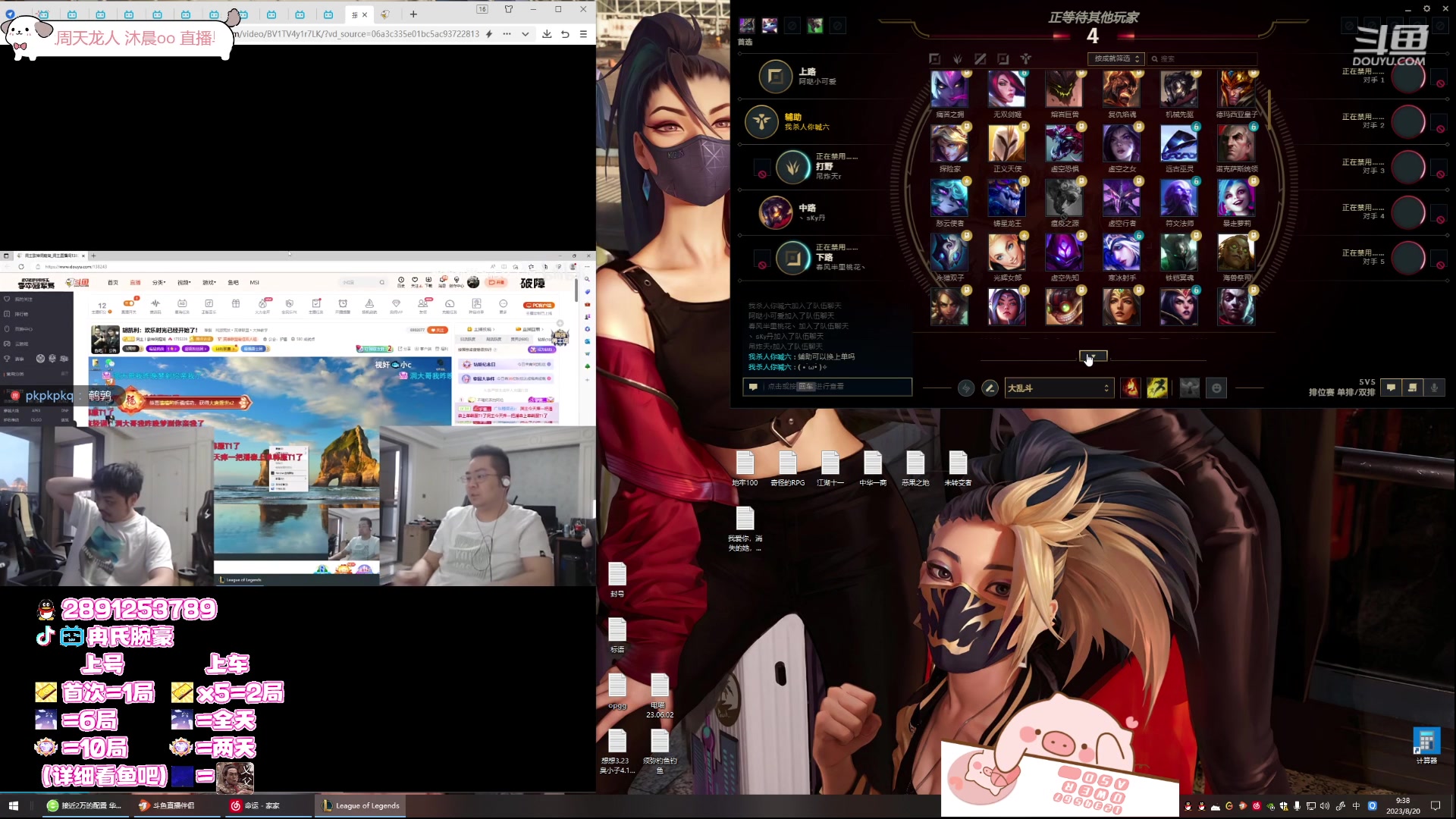Expand Douyu 视频 menu
Screen dimensions: 1456x819
coord(184,283)
